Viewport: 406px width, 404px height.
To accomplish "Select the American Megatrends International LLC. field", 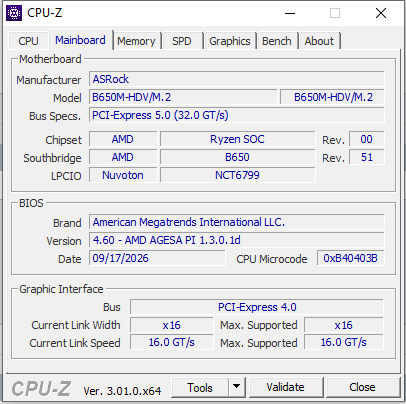I will (x=236, y=222).
